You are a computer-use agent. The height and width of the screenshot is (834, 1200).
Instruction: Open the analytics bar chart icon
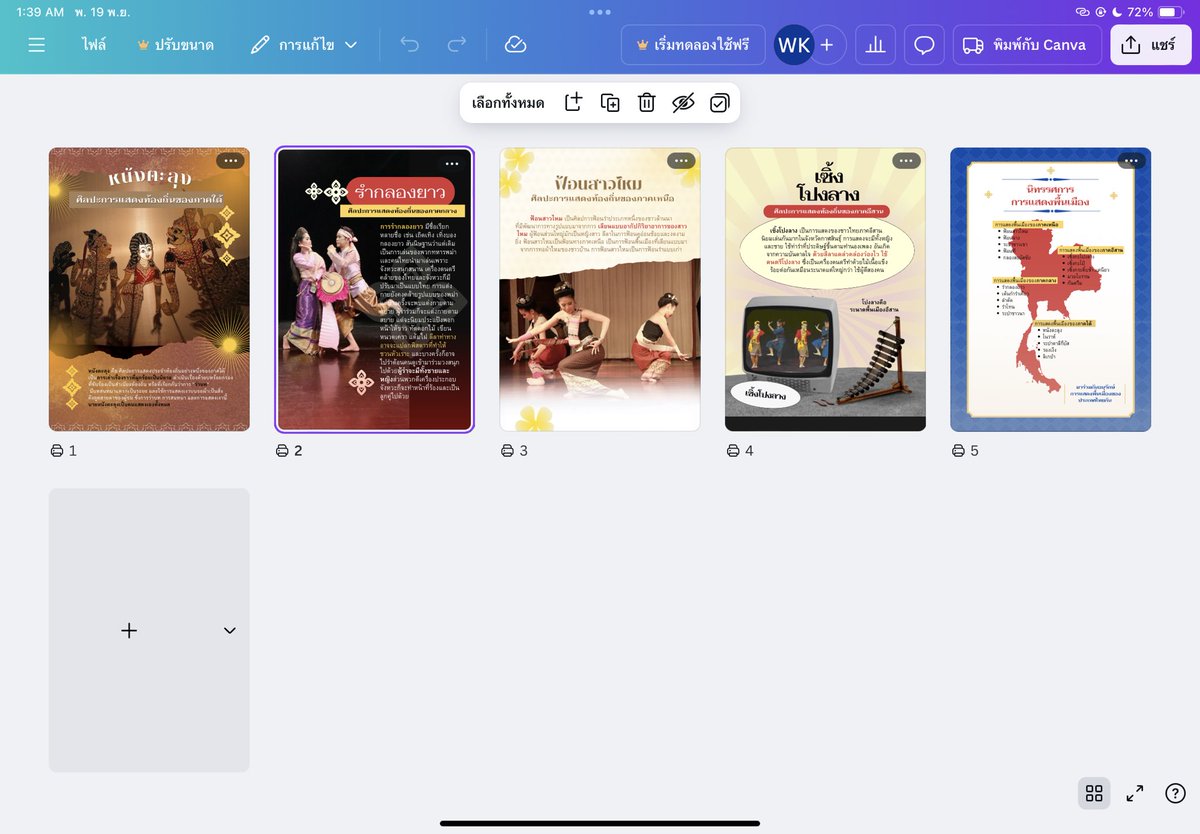(x=875, y=45)
